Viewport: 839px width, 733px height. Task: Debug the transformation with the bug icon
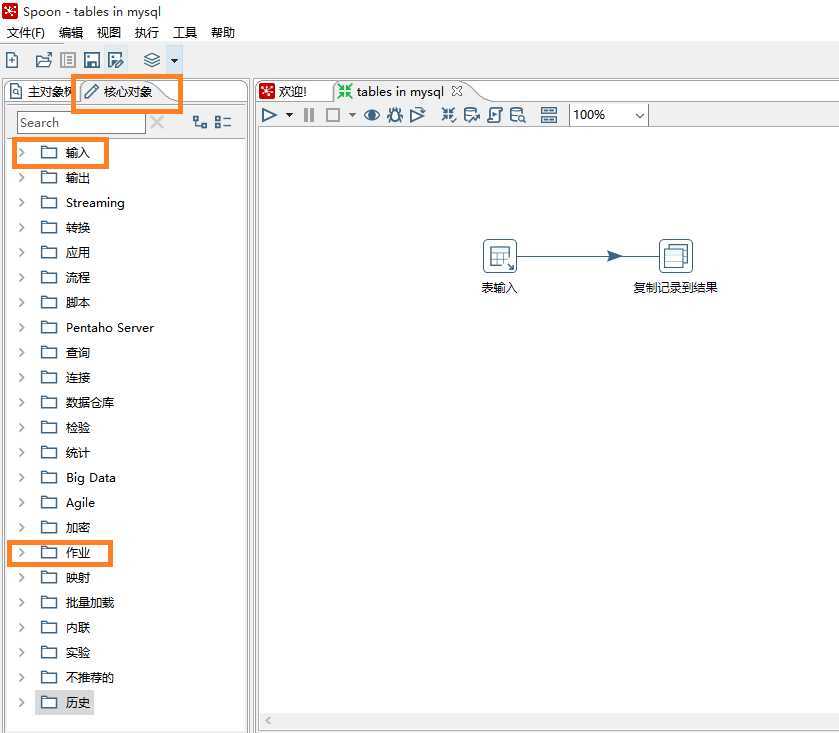pyautogui.click(x=395, y=115)
